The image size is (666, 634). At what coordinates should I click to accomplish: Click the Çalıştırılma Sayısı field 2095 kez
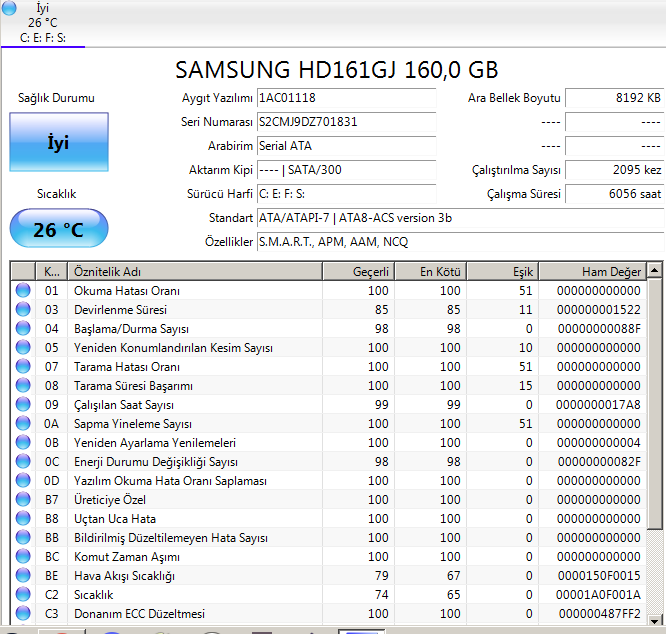coord(614,170)
